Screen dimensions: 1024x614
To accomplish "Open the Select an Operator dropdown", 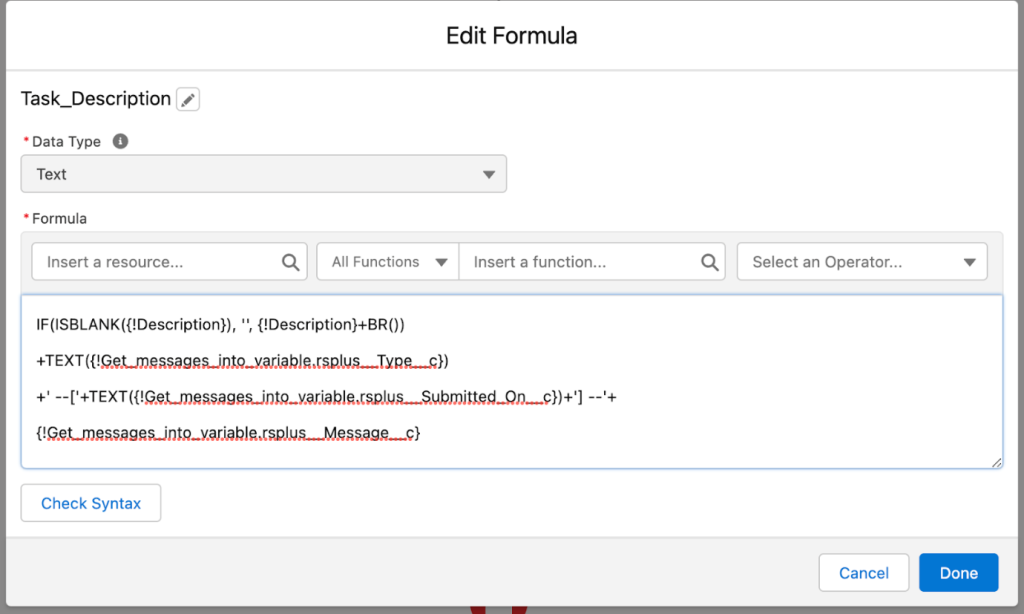I will click(x=861, y=262).
